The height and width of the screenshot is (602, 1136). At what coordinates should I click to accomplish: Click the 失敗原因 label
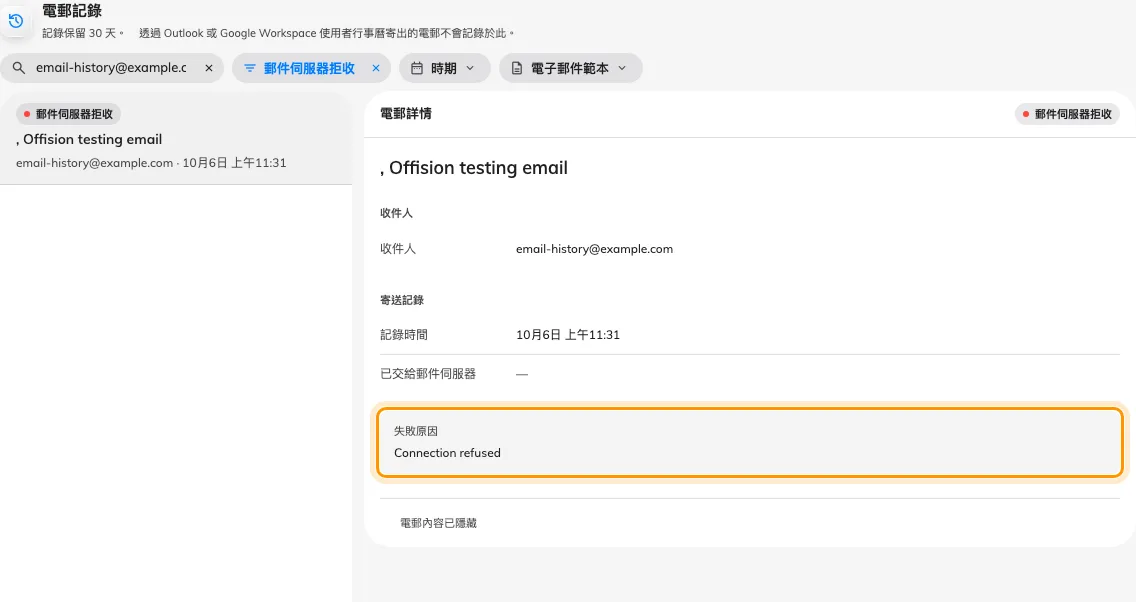416,431
